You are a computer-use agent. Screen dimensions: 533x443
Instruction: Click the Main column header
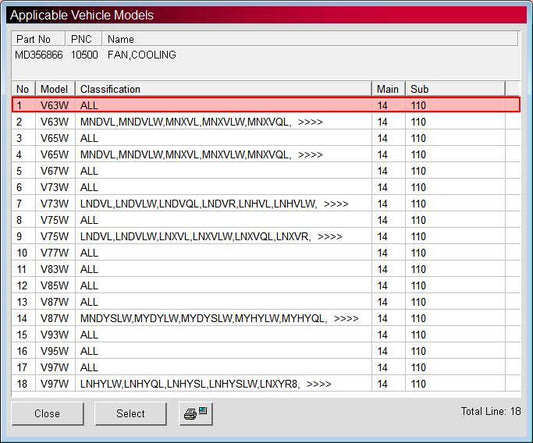tap(388, 89)
